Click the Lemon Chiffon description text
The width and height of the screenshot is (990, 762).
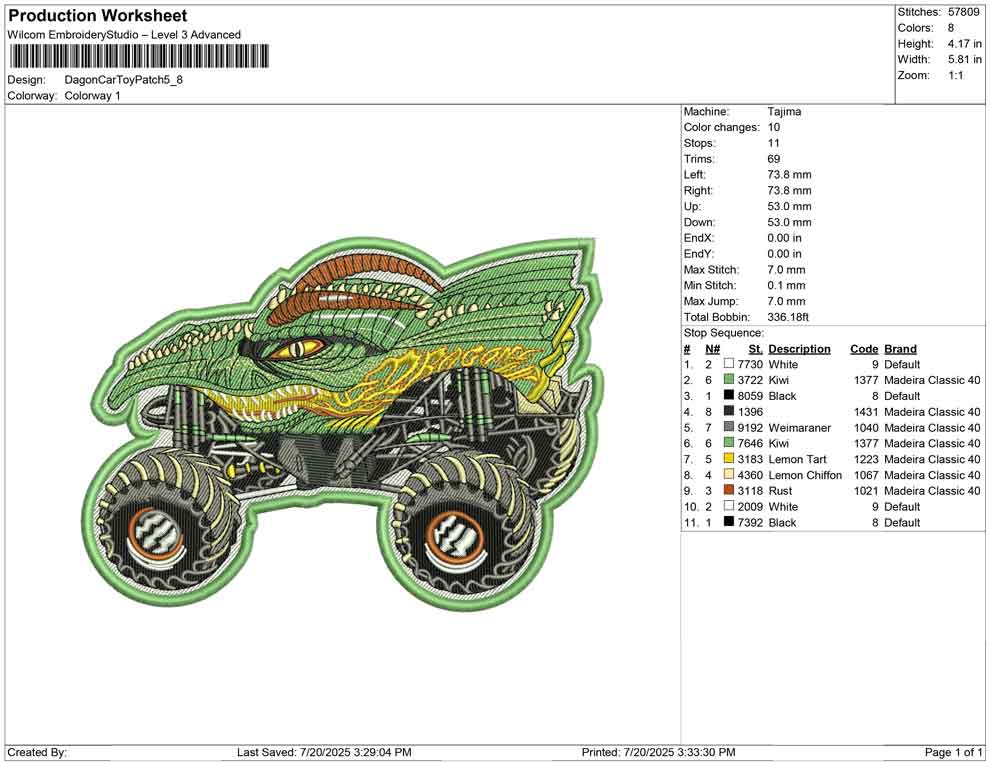click(x=805, y=475)
